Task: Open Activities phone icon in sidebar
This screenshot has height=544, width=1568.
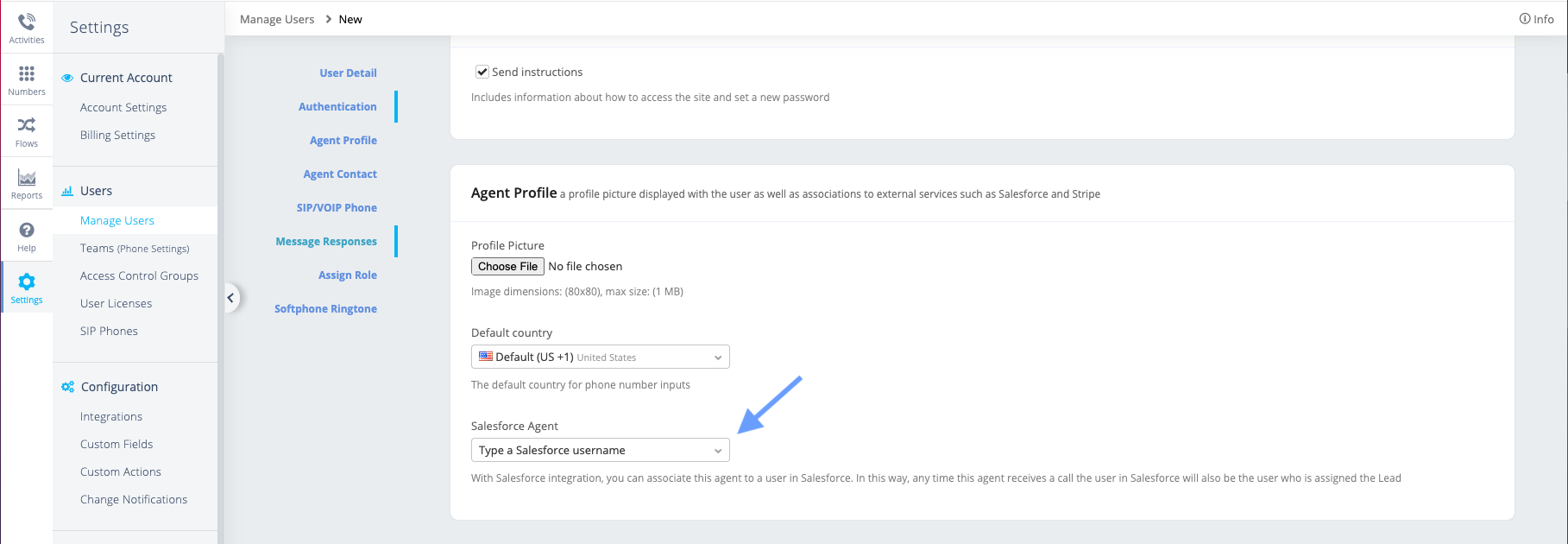Action: 27,22
